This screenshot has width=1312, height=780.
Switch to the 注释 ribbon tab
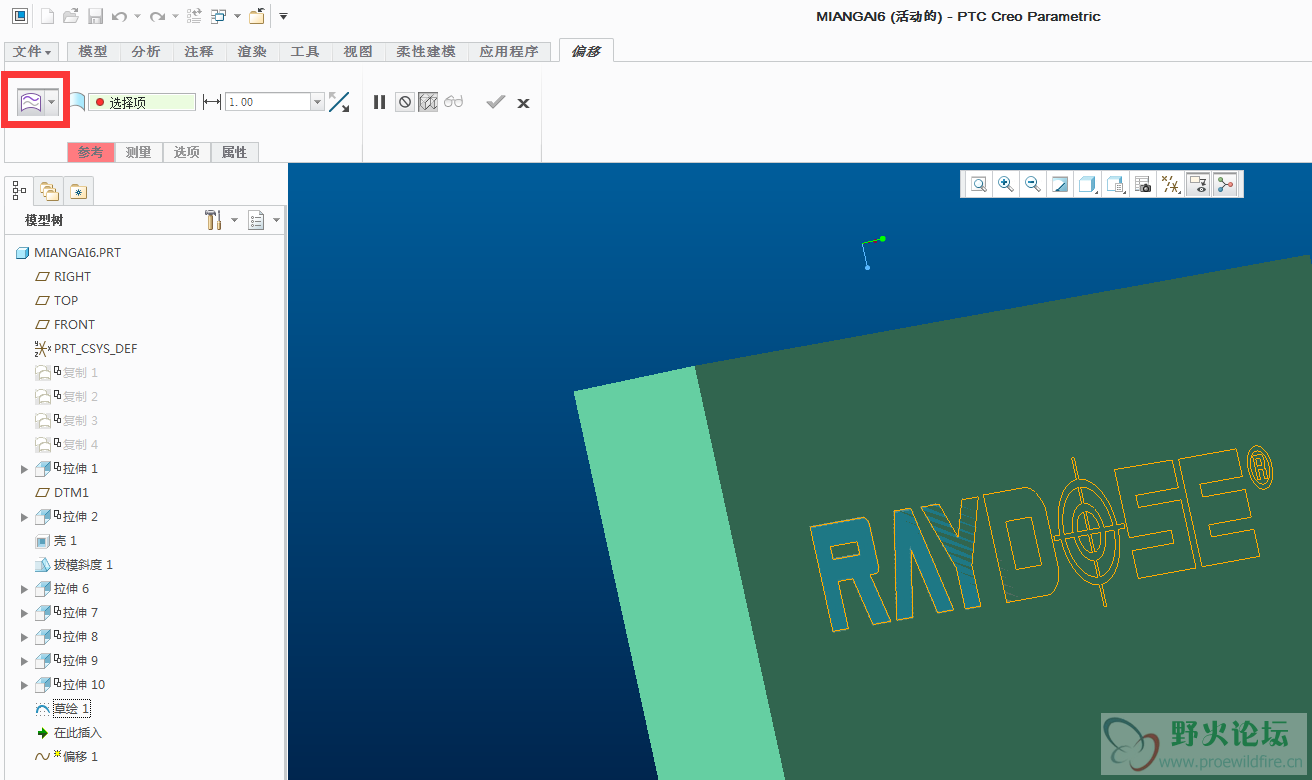tap(199, 51)
